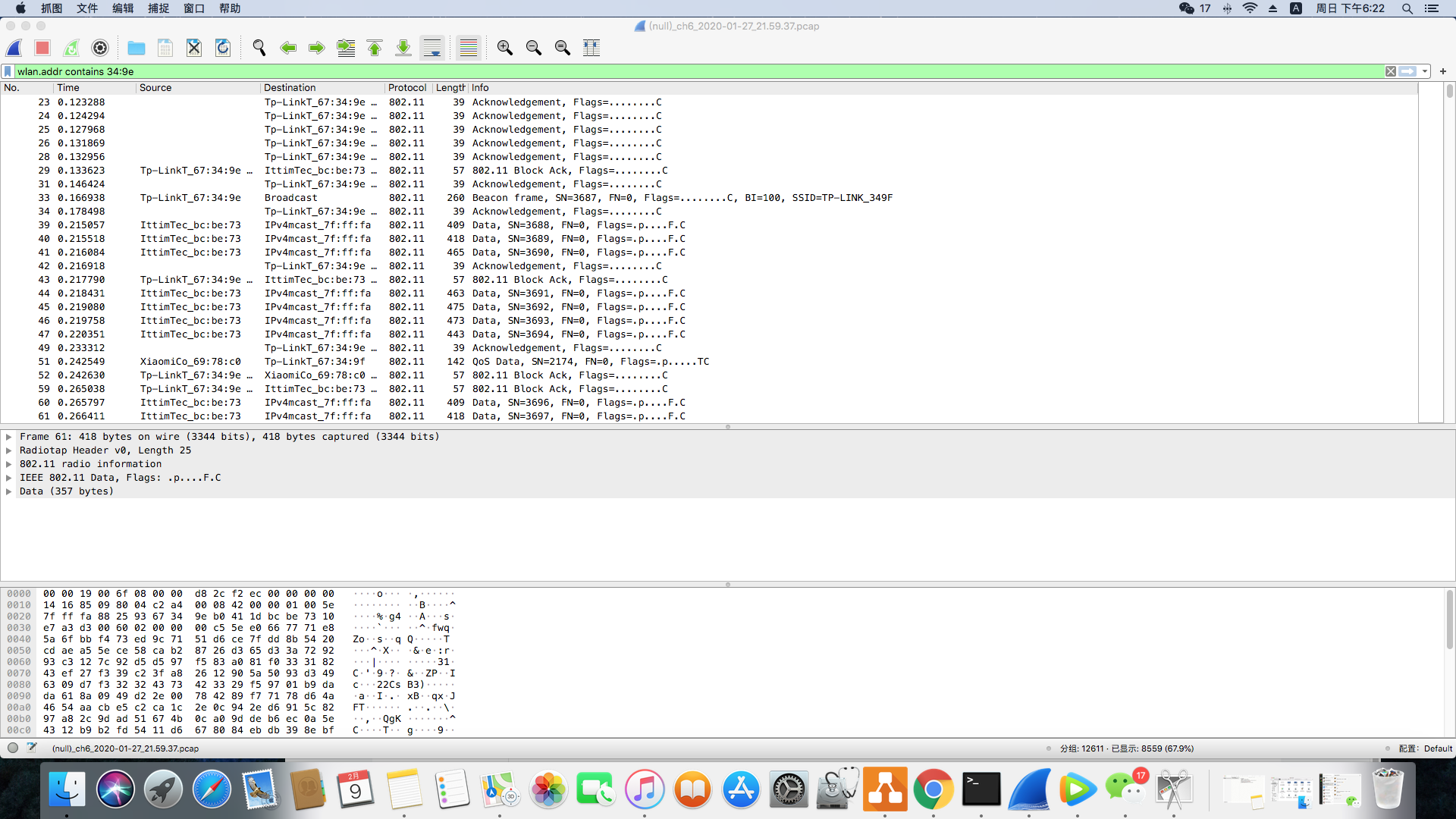Toggle display filter bookmark icon
The height and width of the screenshot is (819, 1456).
click(8, 71)
